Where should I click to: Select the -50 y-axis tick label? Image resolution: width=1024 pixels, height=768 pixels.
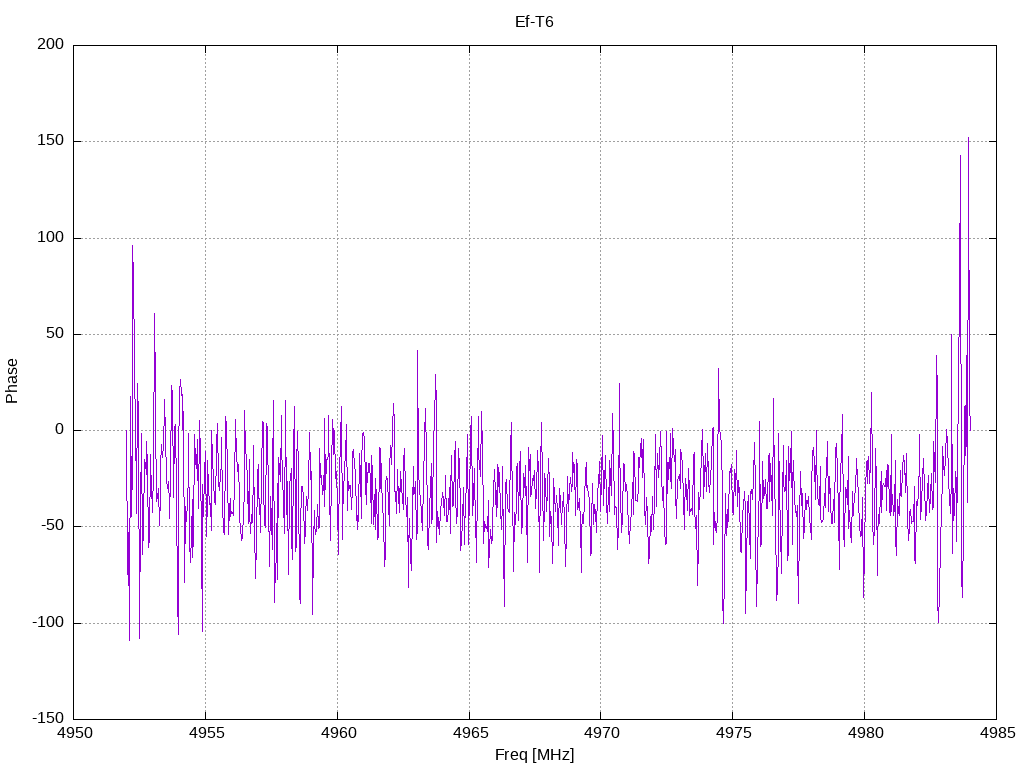pos(50,526)
